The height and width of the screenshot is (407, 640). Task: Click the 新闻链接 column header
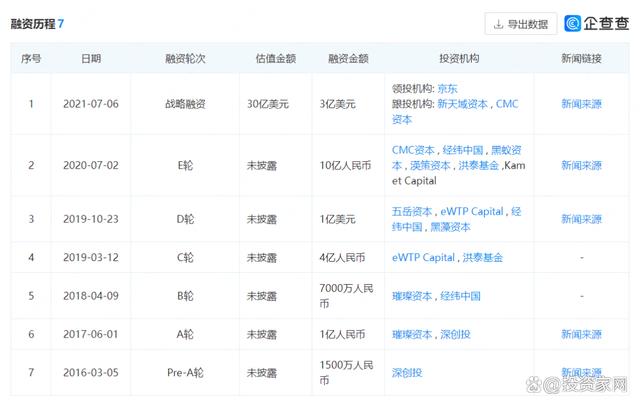click(x=581, y=59)
